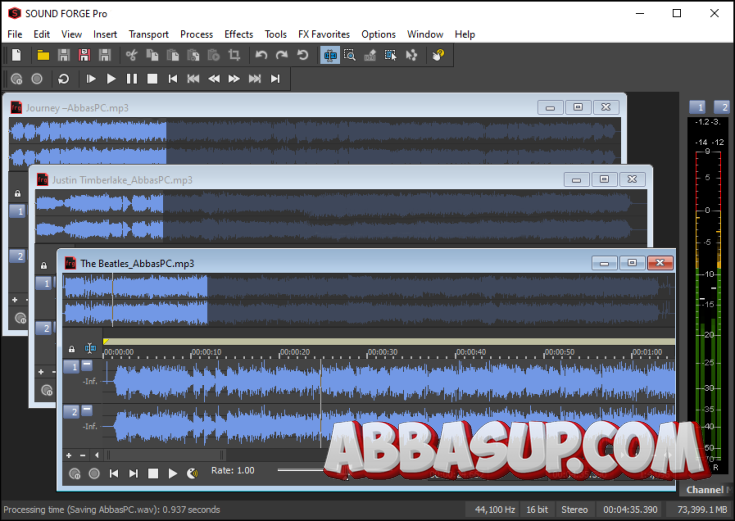Toggle meter channel 2 button in Channel Meters
Viewport: 735px width, 521px height.
[722, 107]
